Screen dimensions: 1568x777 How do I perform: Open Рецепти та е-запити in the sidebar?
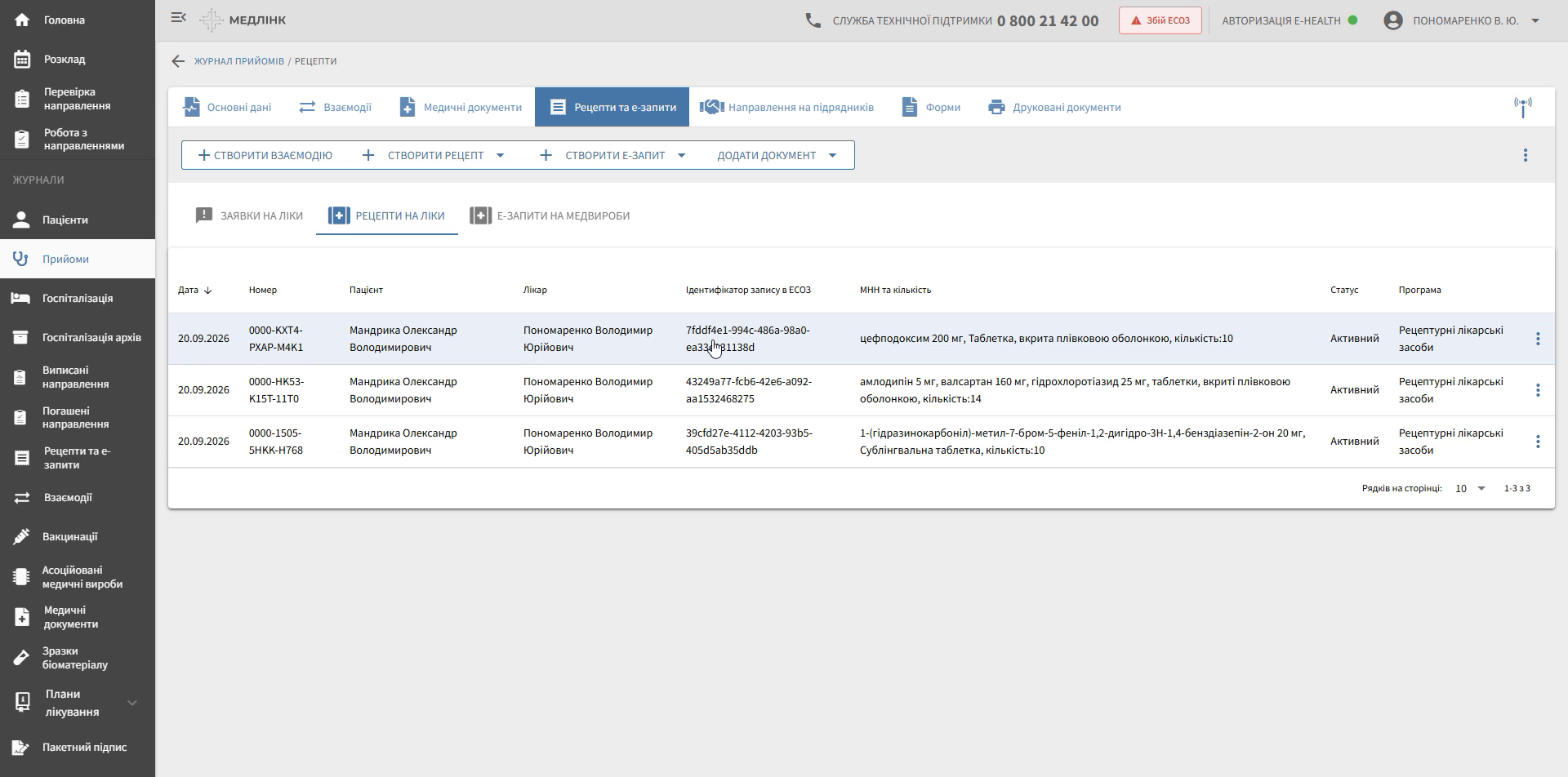(x=78, y=458)
